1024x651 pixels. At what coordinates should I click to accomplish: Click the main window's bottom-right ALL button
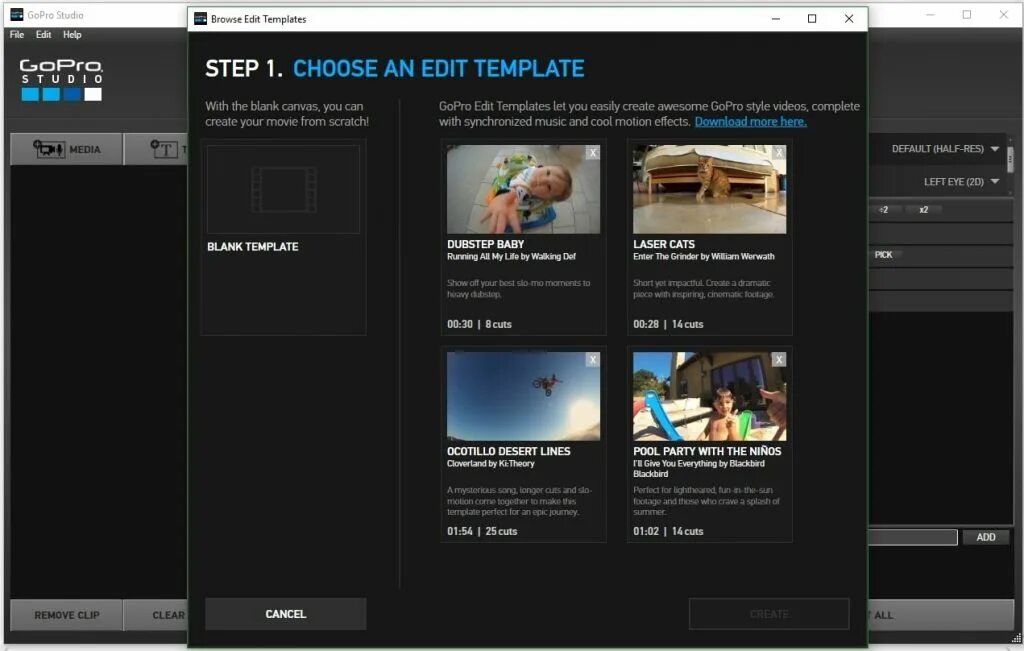point(940,615)
